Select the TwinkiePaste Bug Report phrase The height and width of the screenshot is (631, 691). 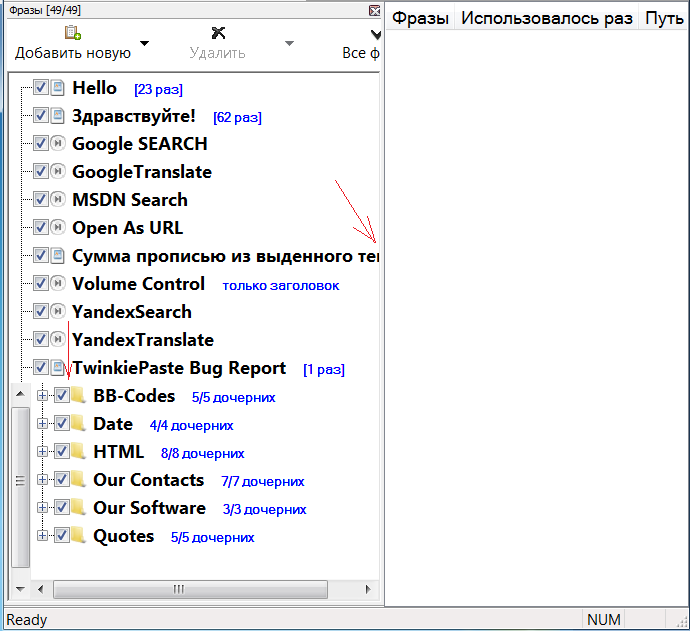[179, 368]
